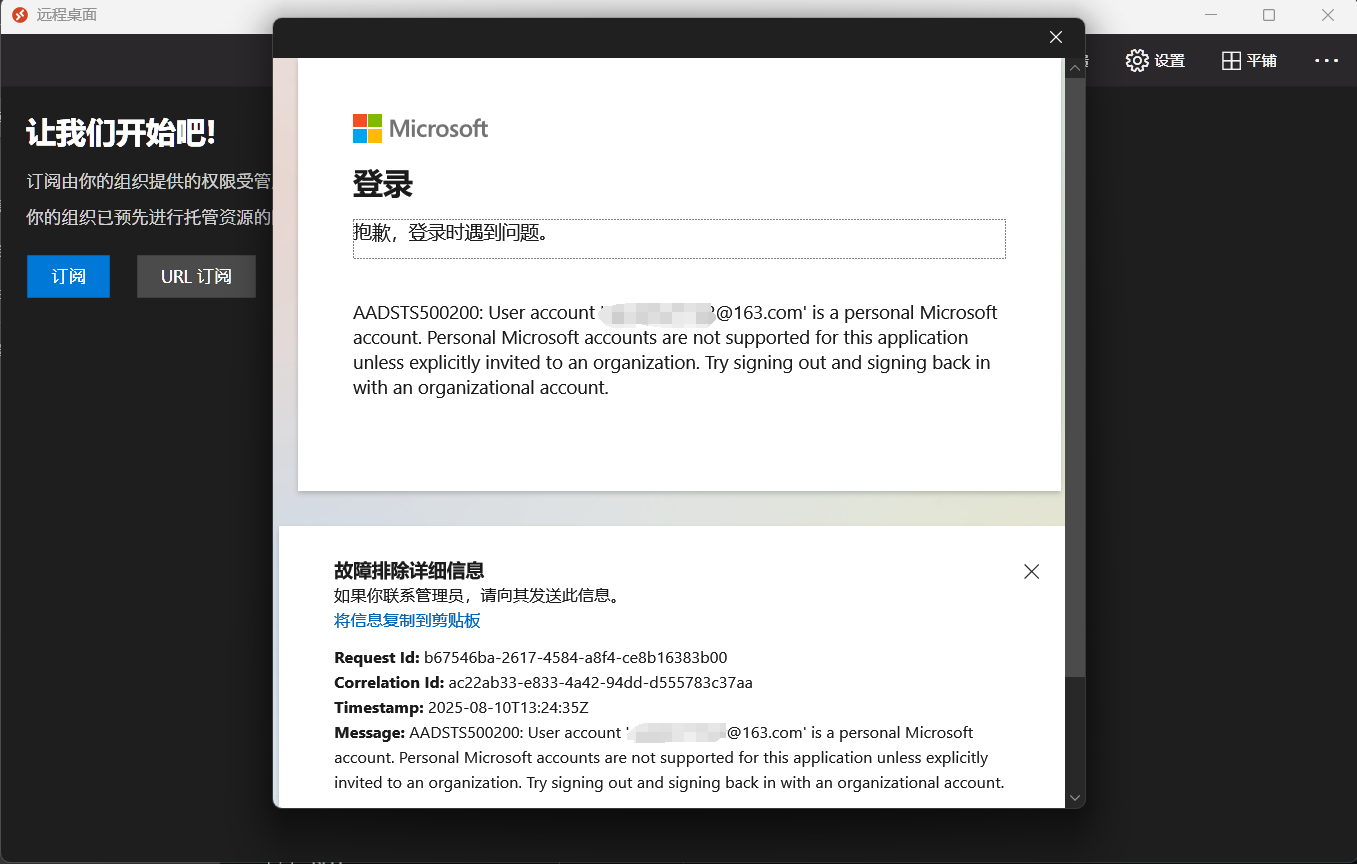Dismiss the troubleshooting details panel
Screen dimensions: 1357x864
point(1032,572)
